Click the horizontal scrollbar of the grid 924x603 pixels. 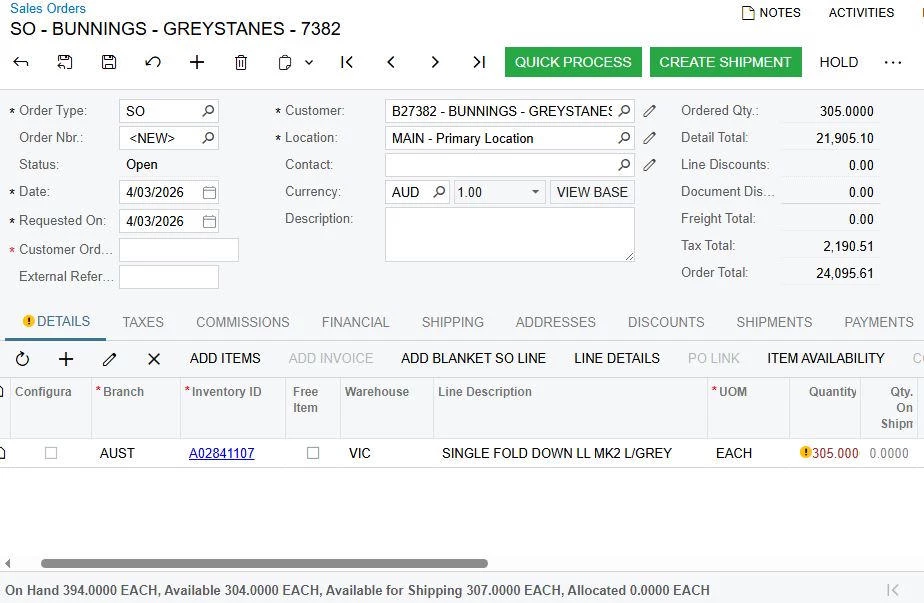tap(264, 564)
